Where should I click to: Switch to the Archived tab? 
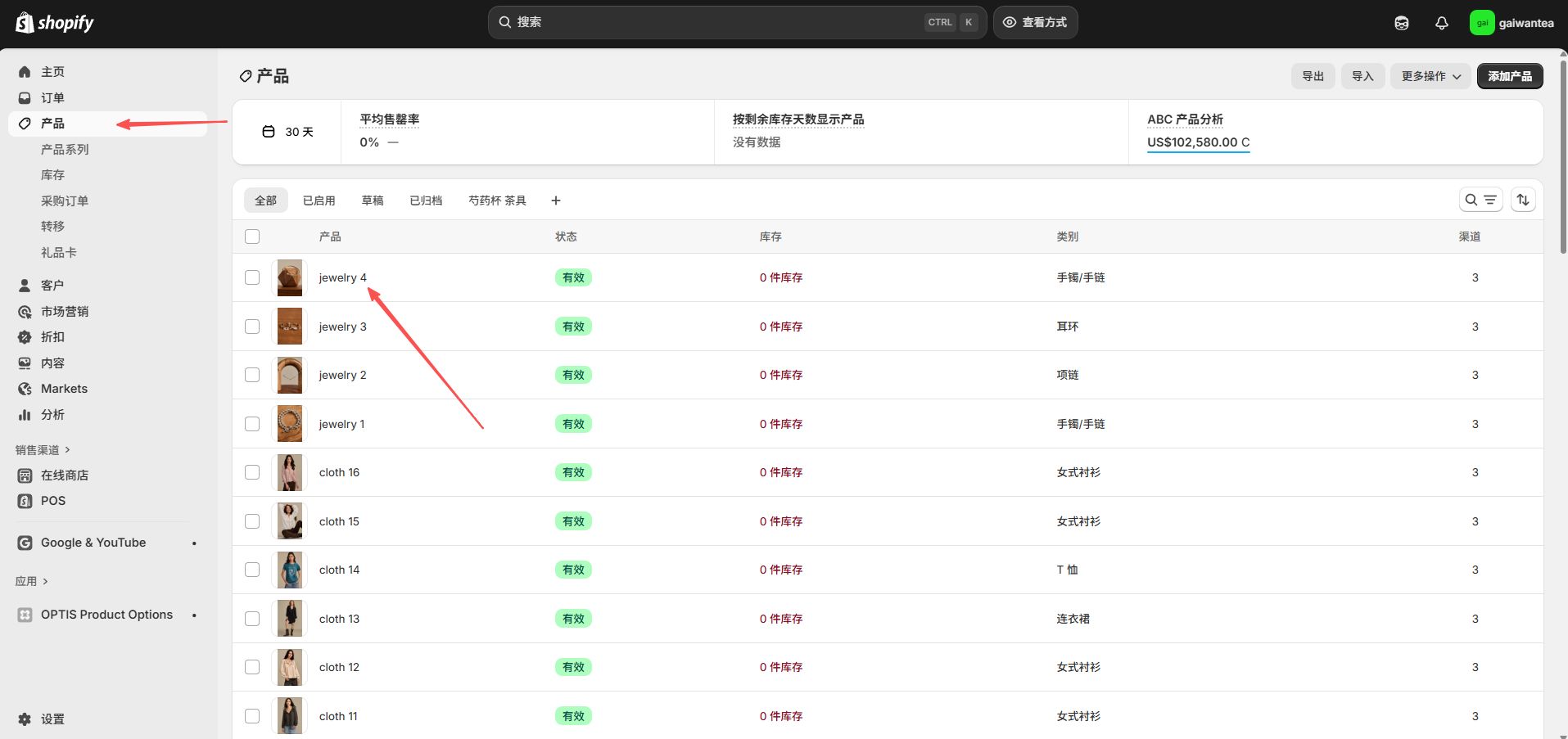pyautogui.click(x=426, y=201)
